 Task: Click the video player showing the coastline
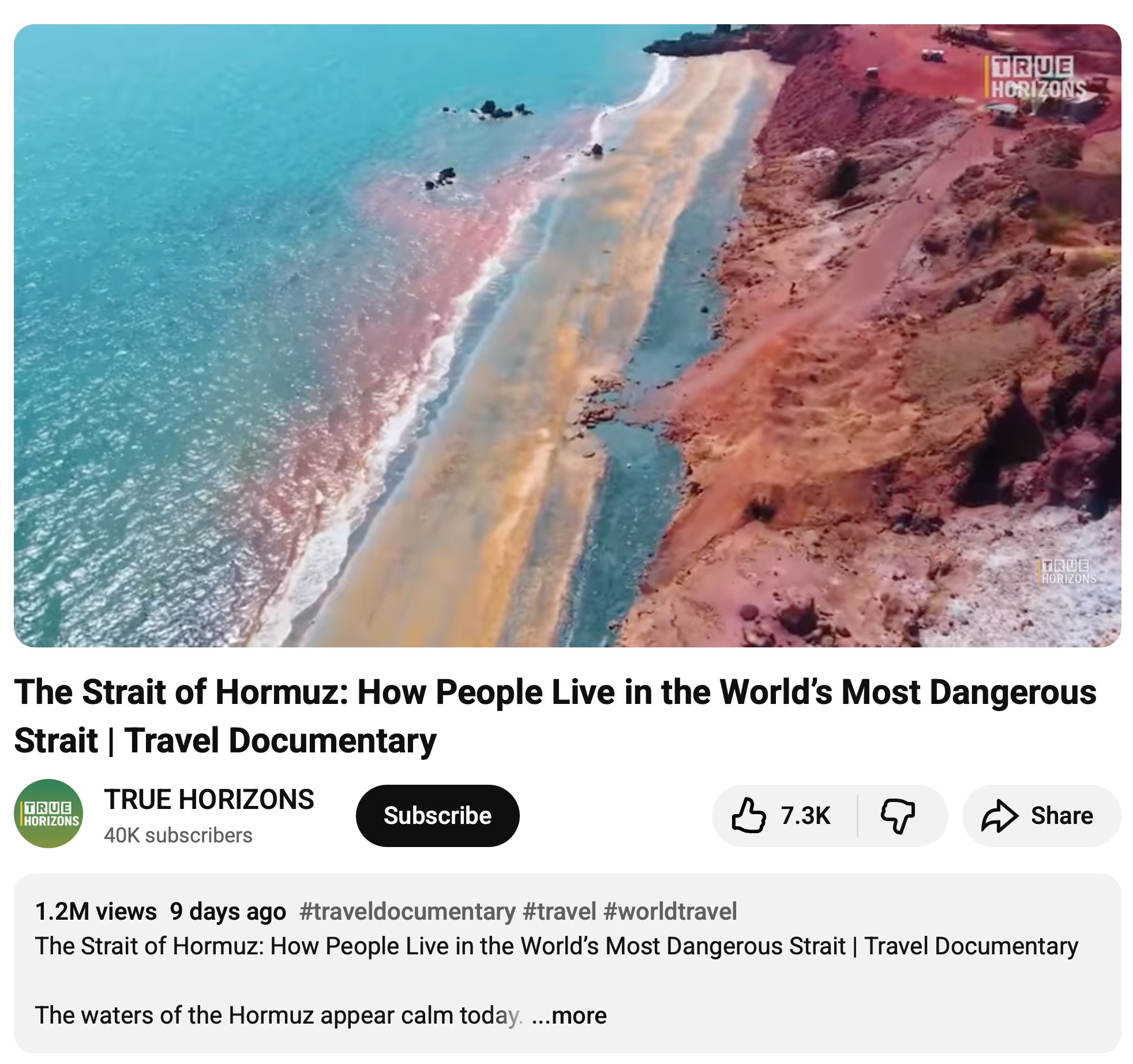click(568, 335)
